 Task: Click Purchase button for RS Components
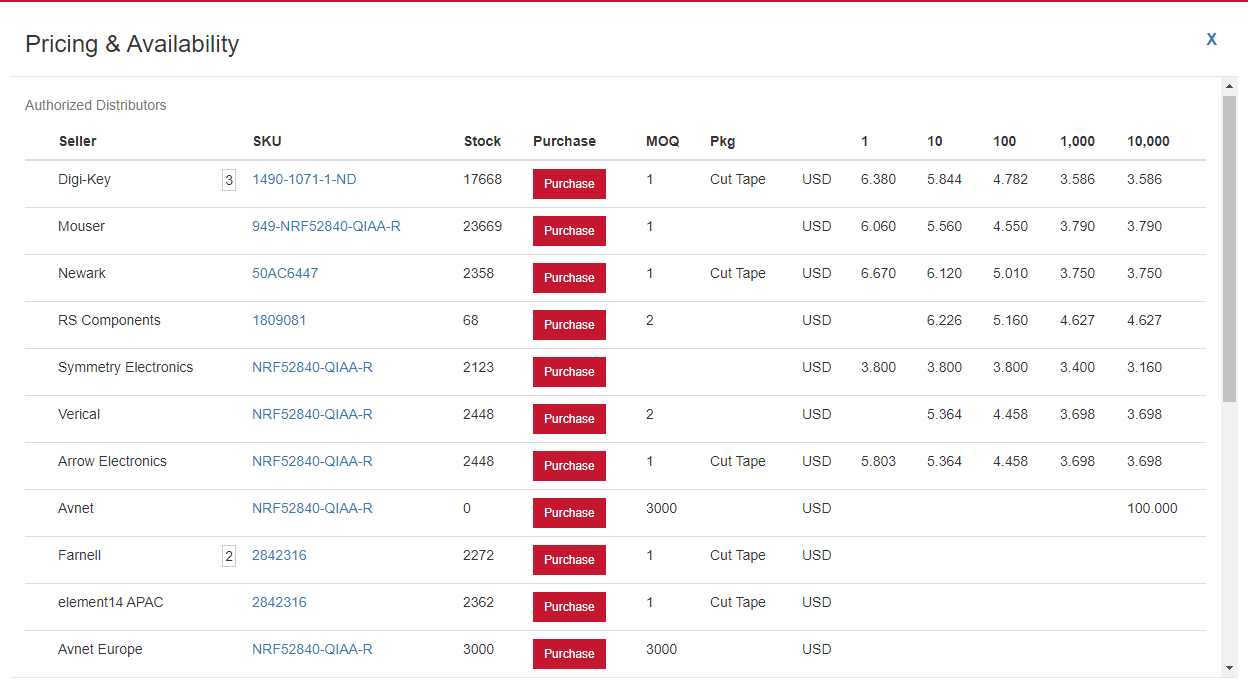(x=569, y=325)
